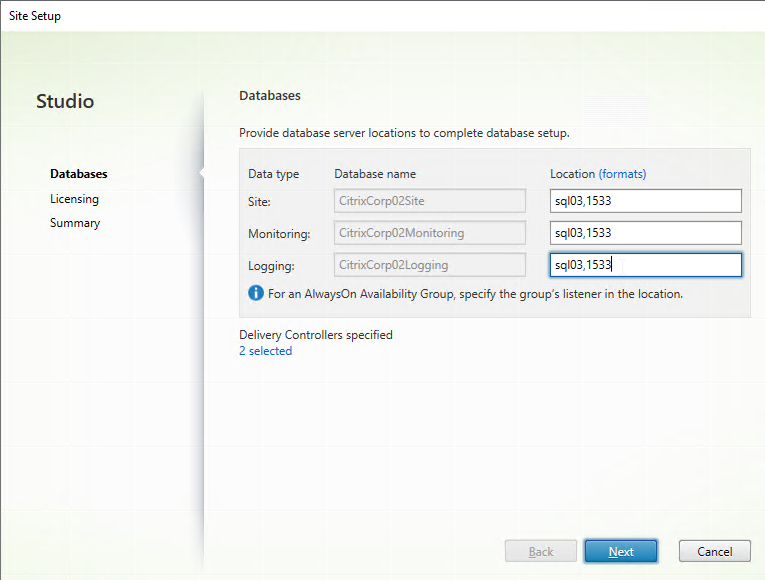
Task: Click the Cancel button
Action: (714, 551)
